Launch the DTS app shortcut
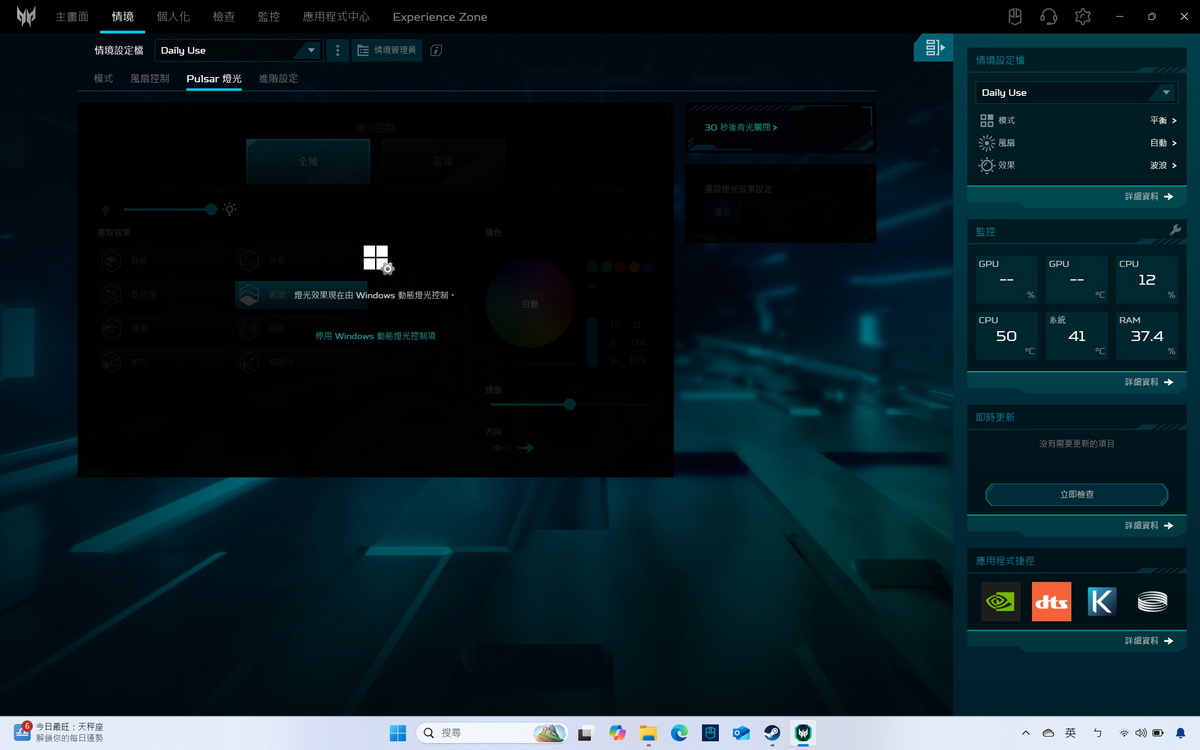 click(x=1051, y=601)
